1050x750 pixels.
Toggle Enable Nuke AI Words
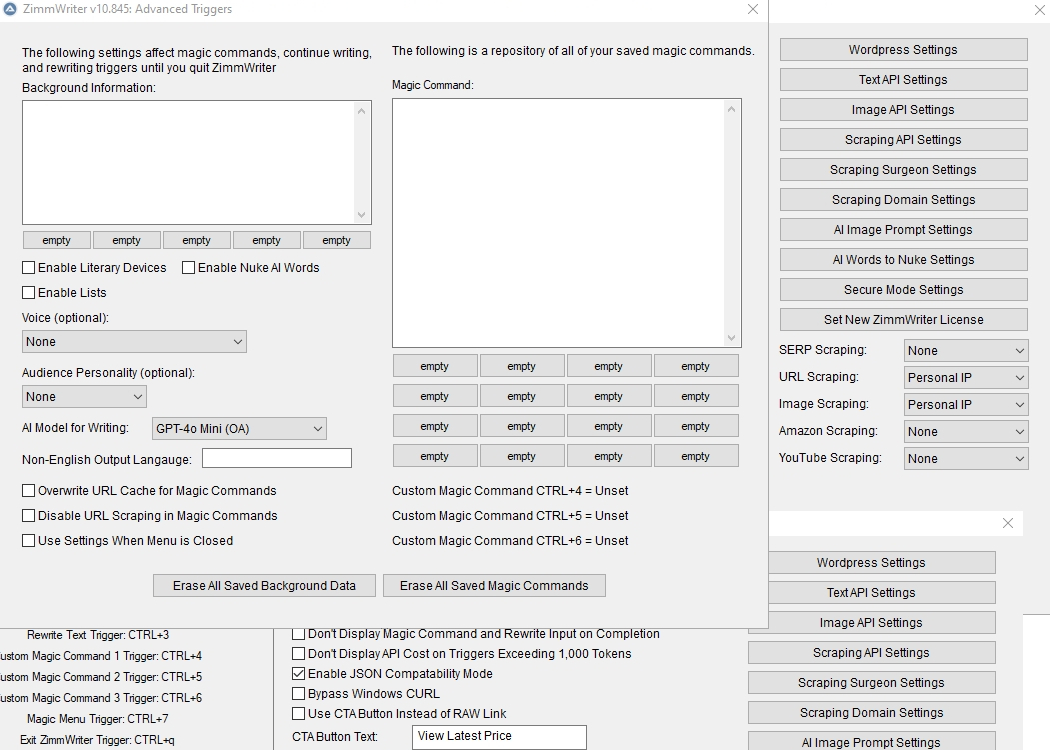coord(189,268)
